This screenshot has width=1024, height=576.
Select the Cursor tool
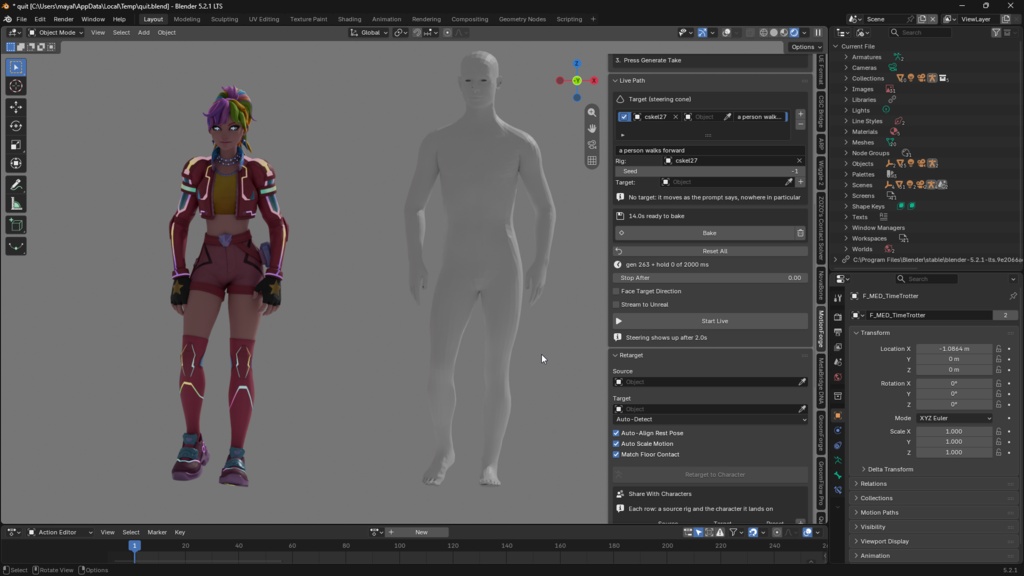coord(16,86)
